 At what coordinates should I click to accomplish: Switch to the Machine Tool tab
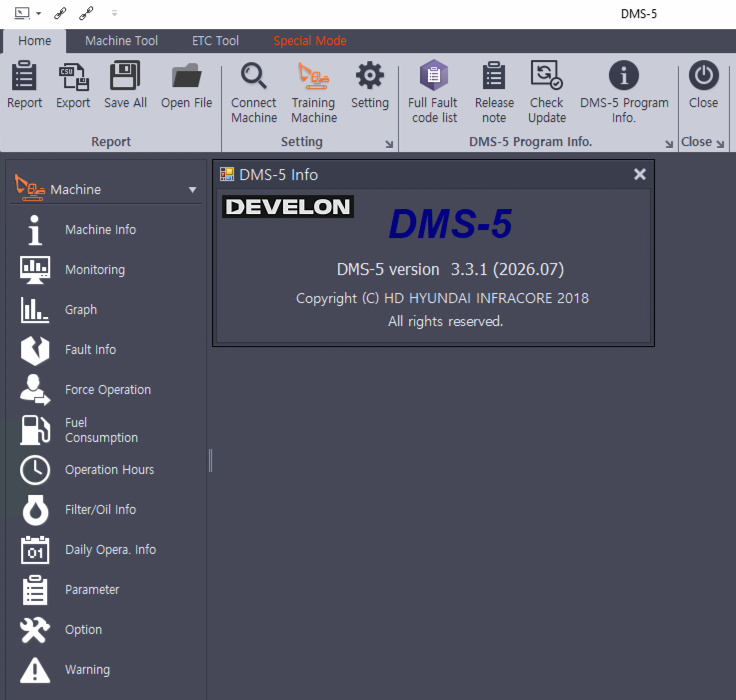pyautogui.click(x=122, y=41)
